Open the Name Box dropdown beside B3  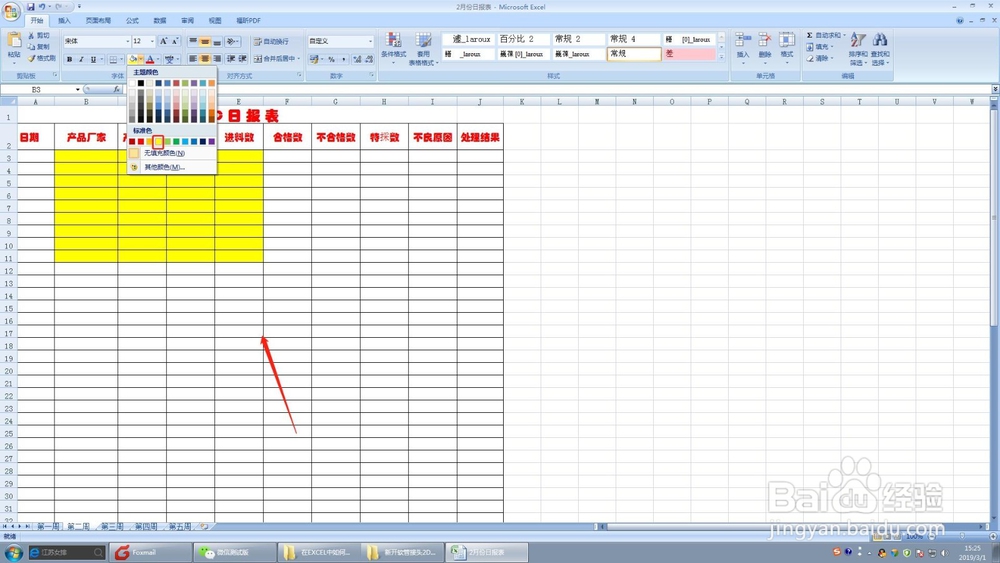pyautogui.click(x=78, y=89)
